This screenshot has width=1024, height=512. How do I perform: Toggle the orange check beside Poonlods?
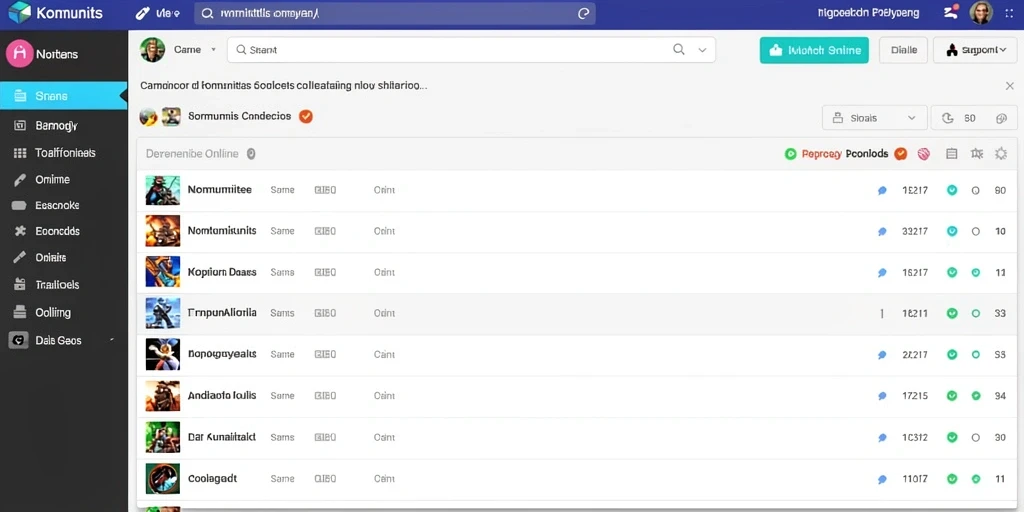tap(901, 153)
